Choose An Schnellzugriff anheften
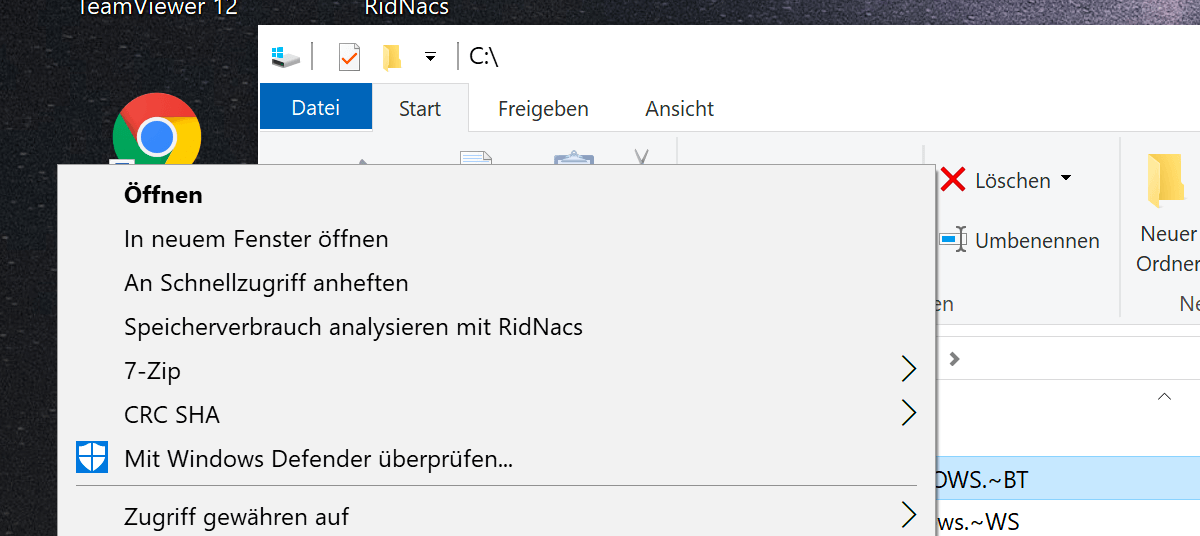This screenshot has height=536, width=1200. click(x=497, y=283)
